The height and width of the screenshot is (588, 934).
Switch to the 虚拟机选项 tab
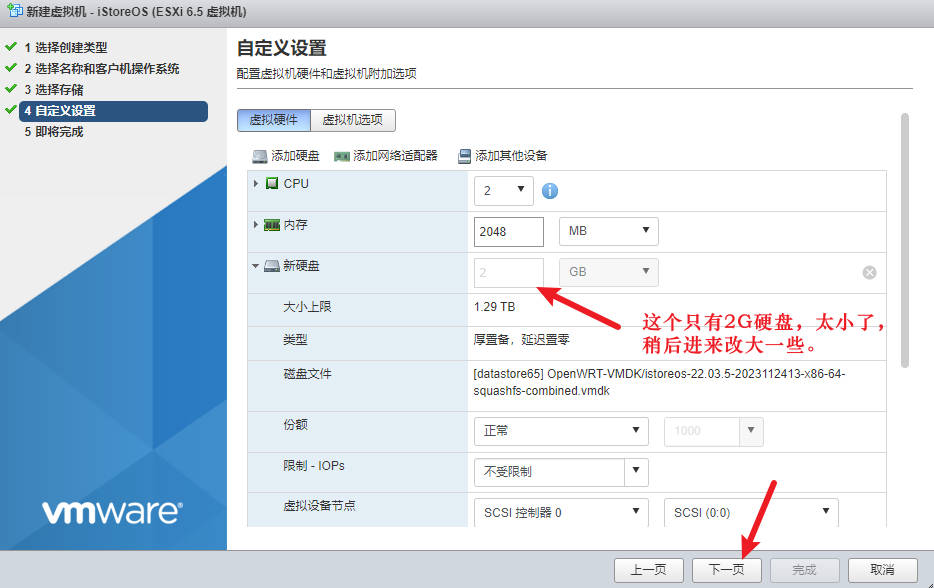coord(353,120)
